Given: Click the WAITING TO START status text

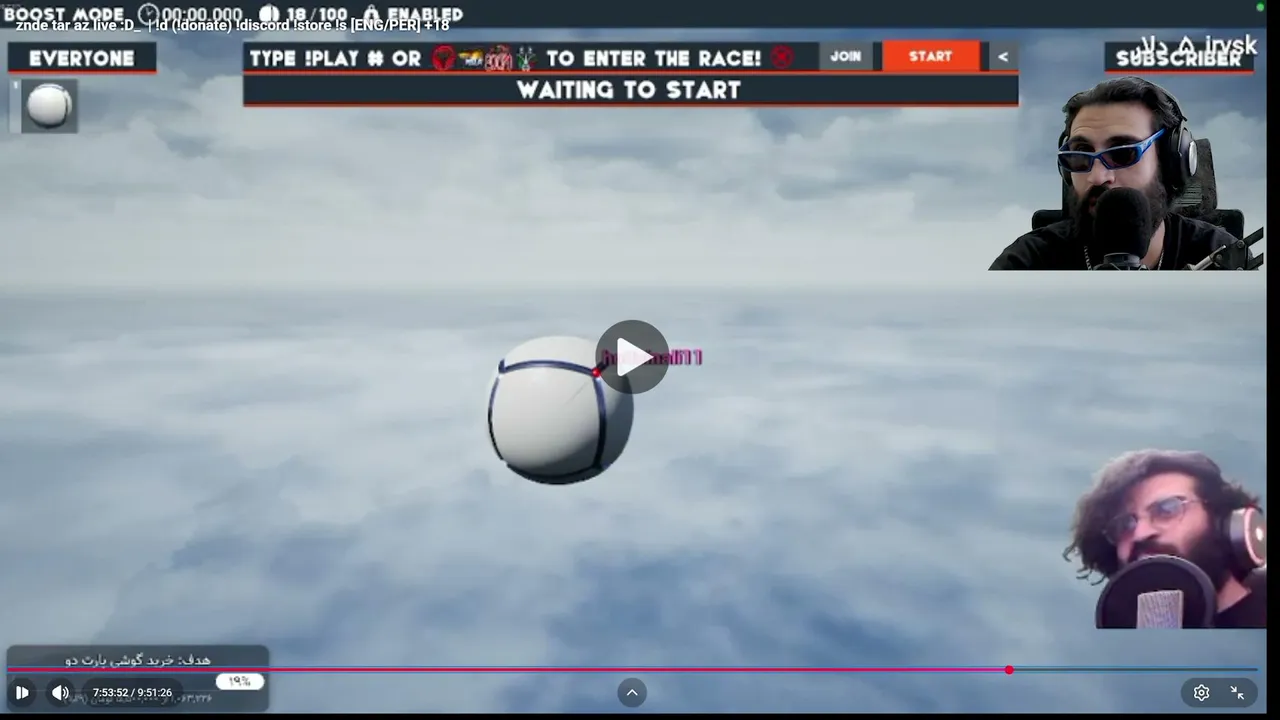Looking at the screenshot, I should (x=629, y=90).
